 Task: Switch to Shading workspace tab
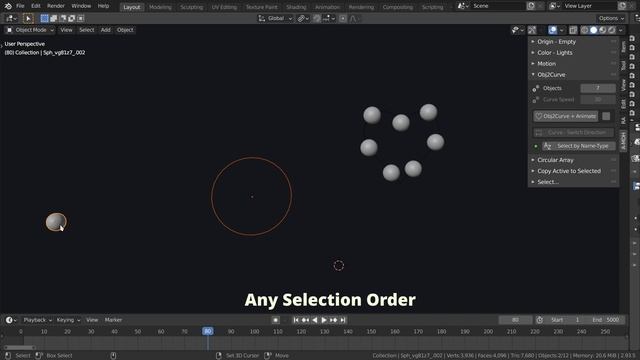pos(296,7)
